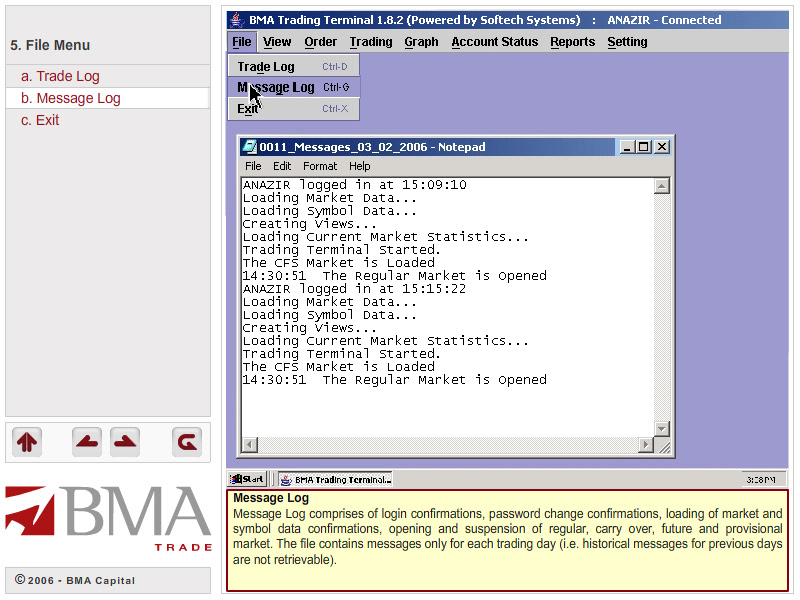The width and height of the screenshot is (800, 600).
Task: Open the Trading menu
Action: click(371, 42)
